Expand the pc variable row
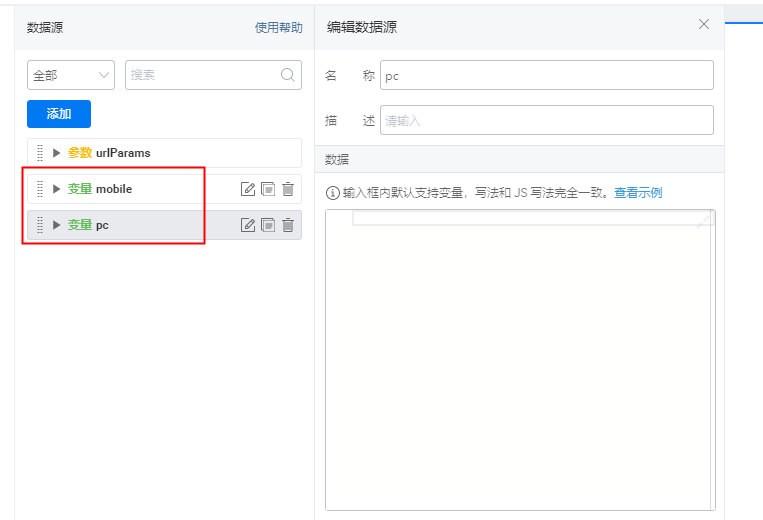Image resolution: width=763 pixels, height=520 pixels. 56,225
